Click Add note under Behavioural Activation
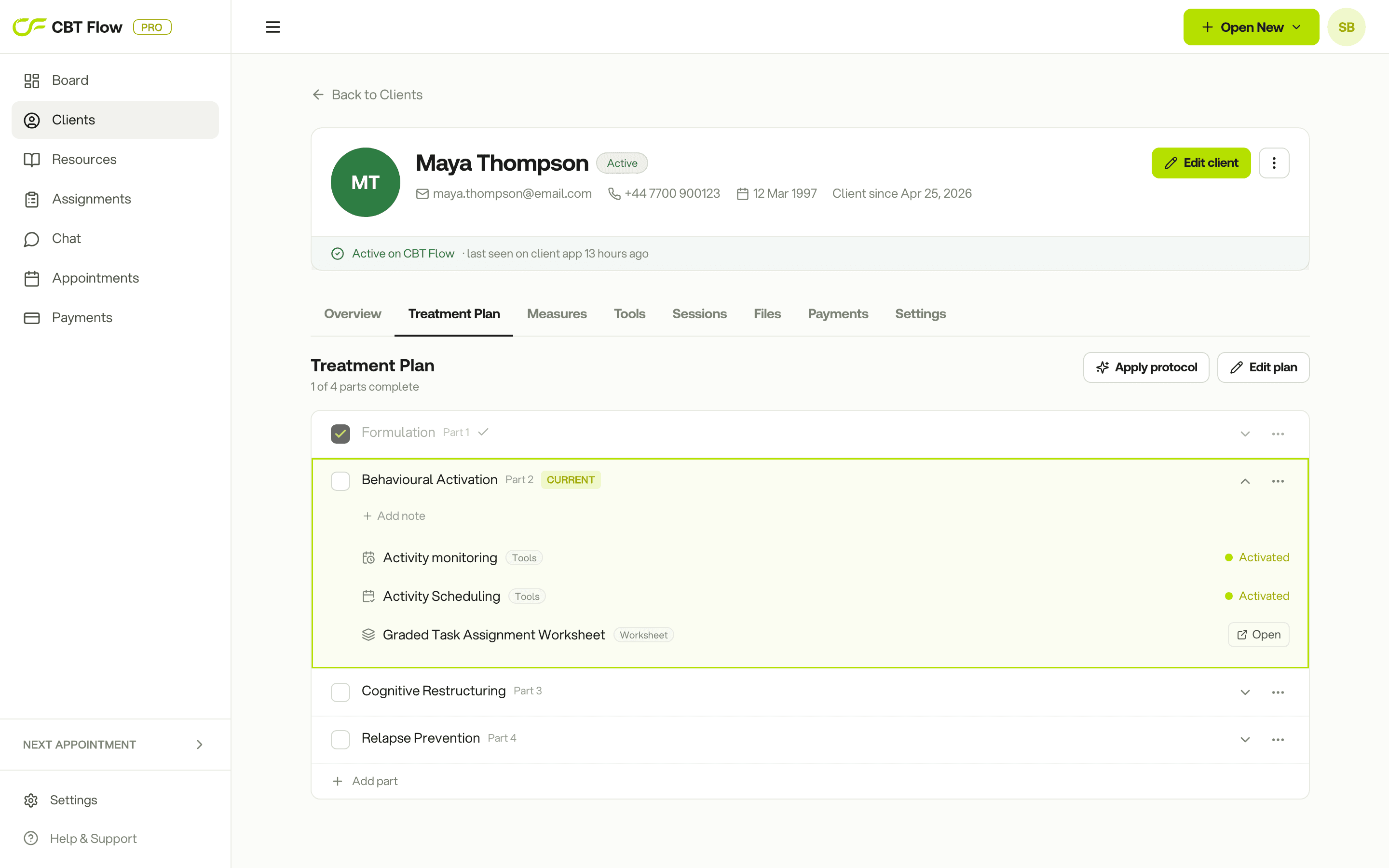 394,516
